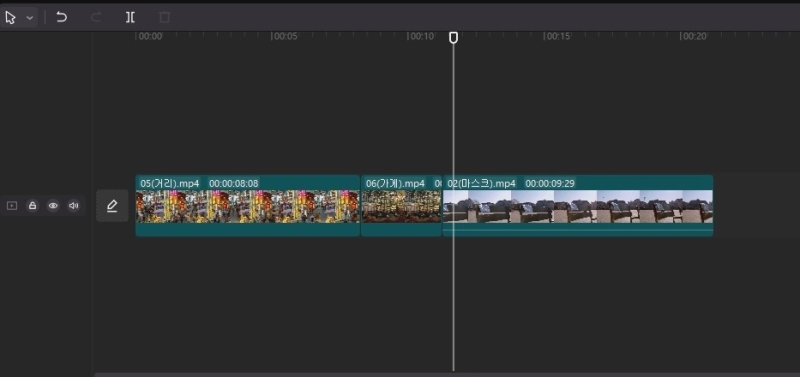
Task: Mute the track audio speaker icon
Action: 74,206
